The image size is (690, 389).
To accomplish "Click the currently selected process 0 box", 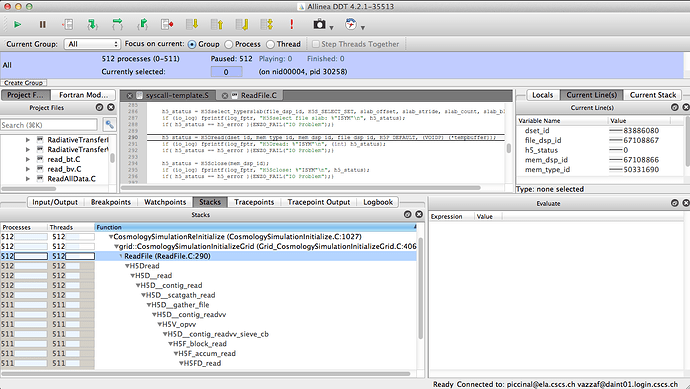I will pyautogui.click(x=226, y=72).
